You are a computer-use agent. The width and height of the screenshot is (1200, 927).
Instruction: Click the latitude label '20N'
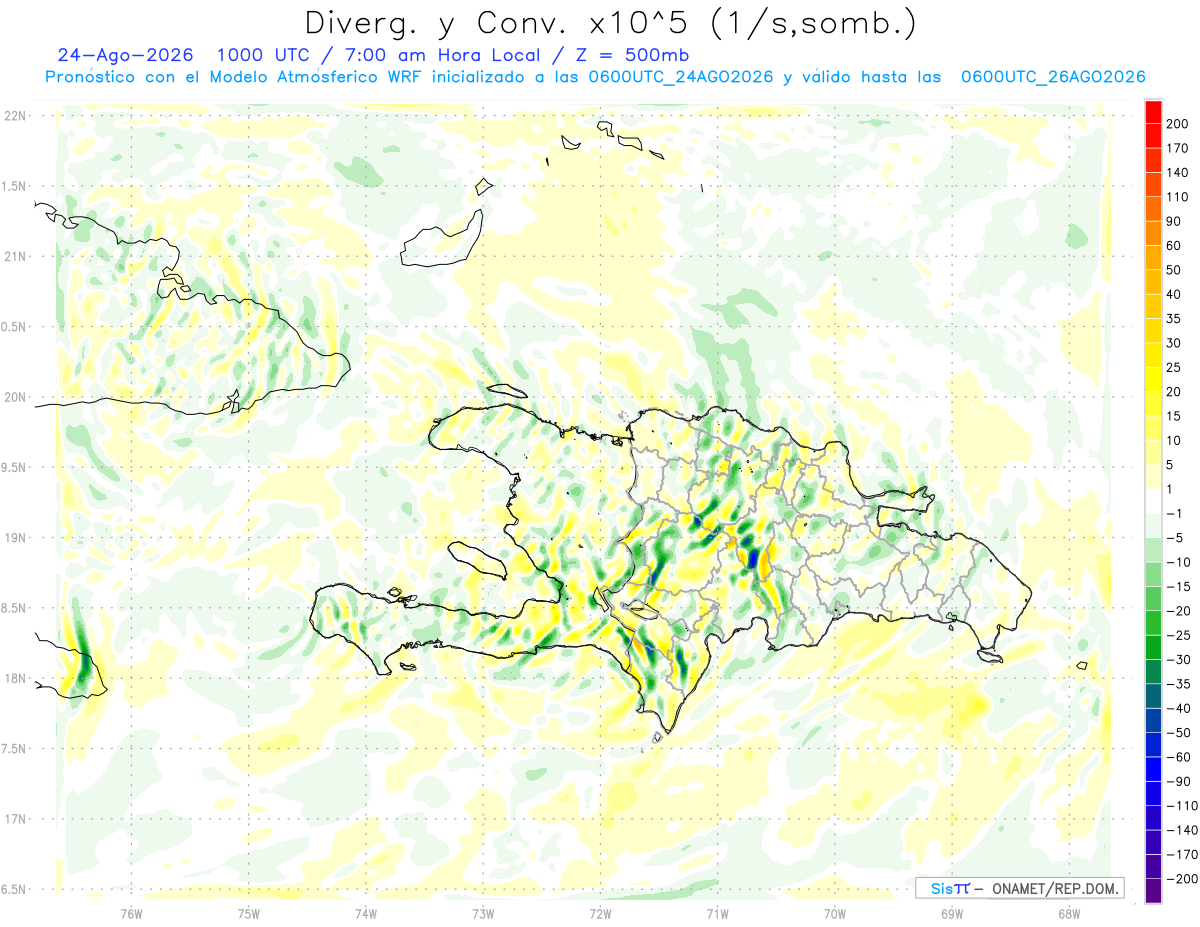tap(14, 397)
